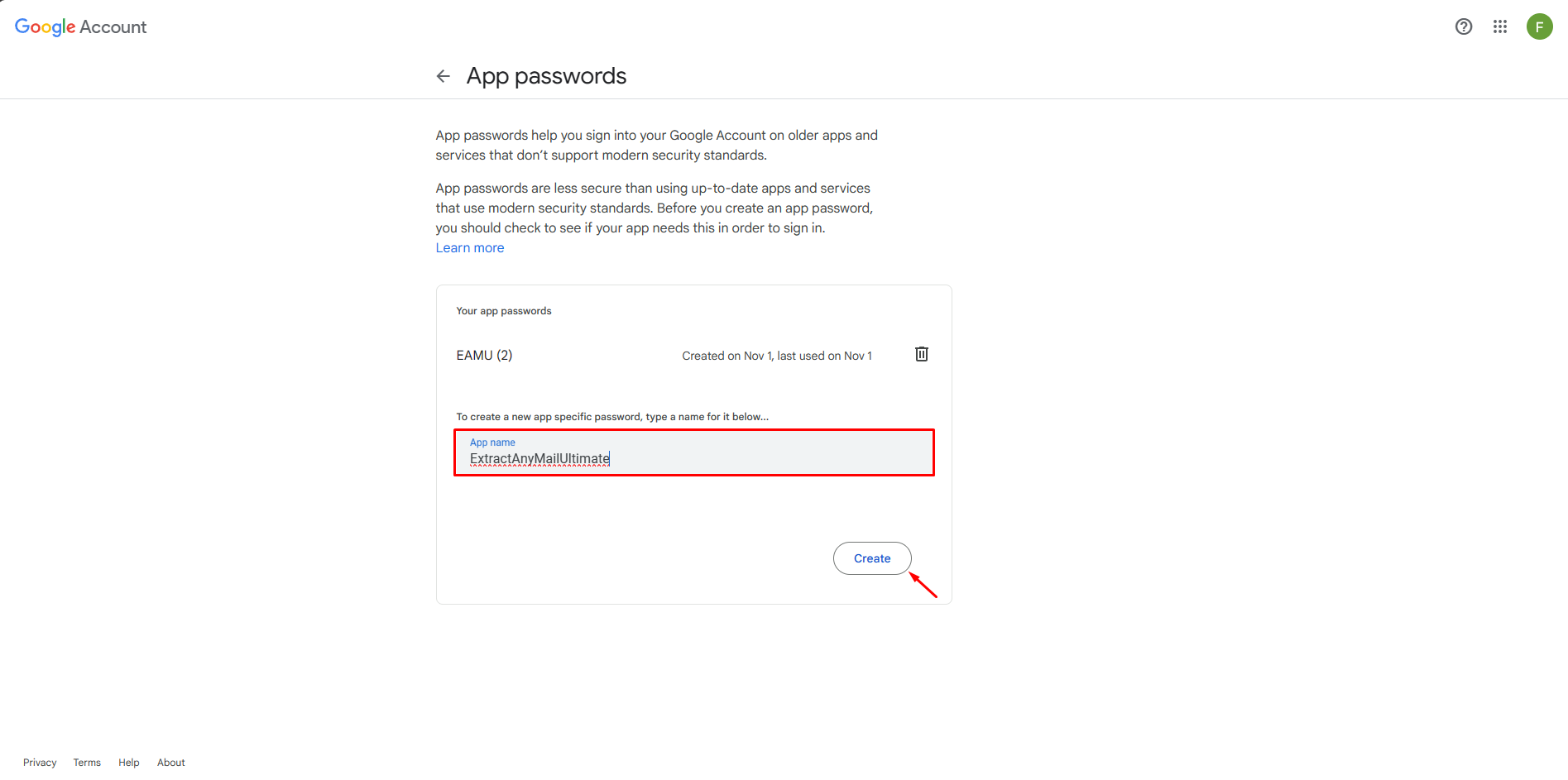This screenshot has height=780, width=1568.
Task: Open the help question mark icon
Action: click(1464, 26)
